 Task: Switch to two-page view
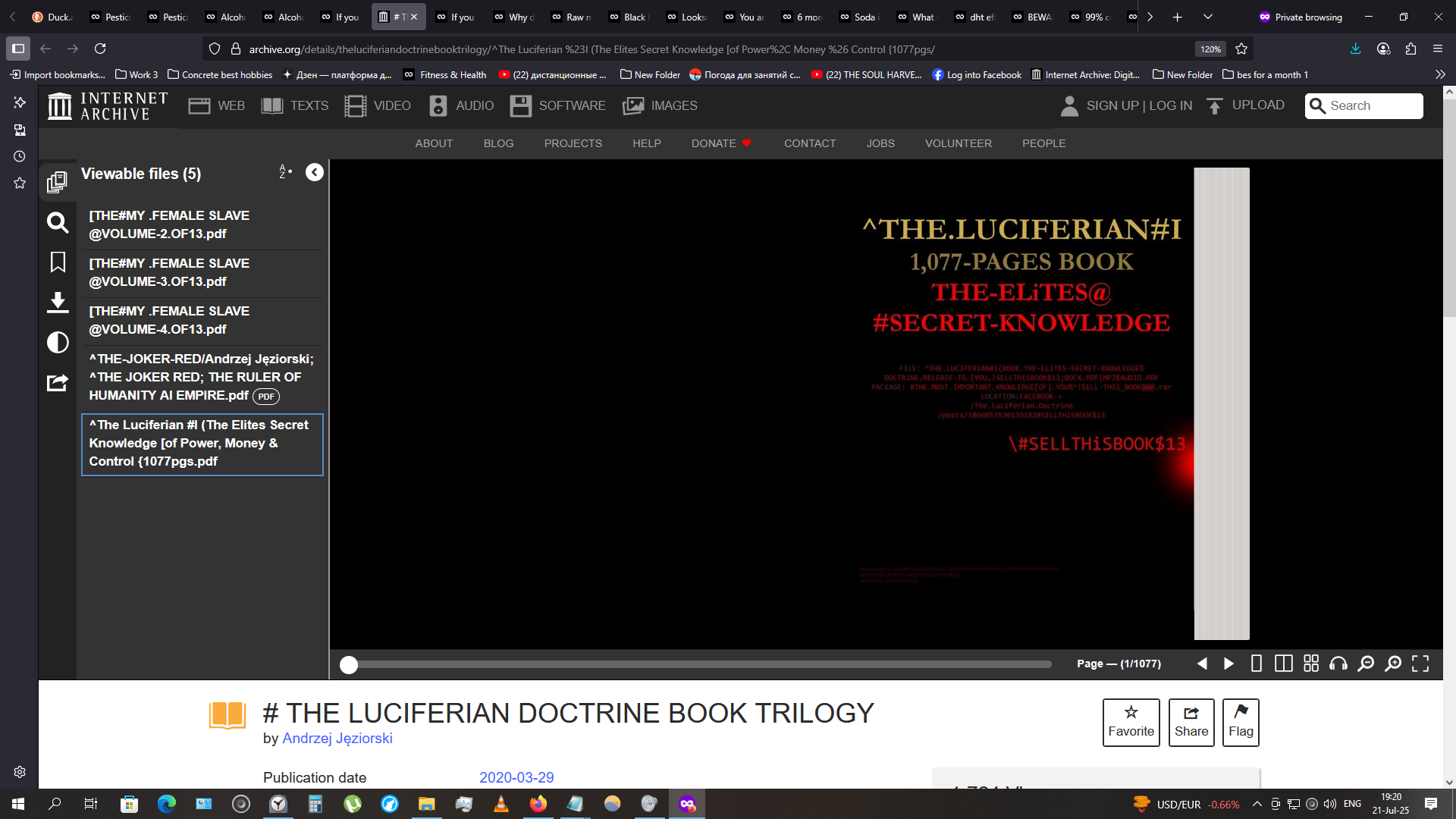[1284, 664]
